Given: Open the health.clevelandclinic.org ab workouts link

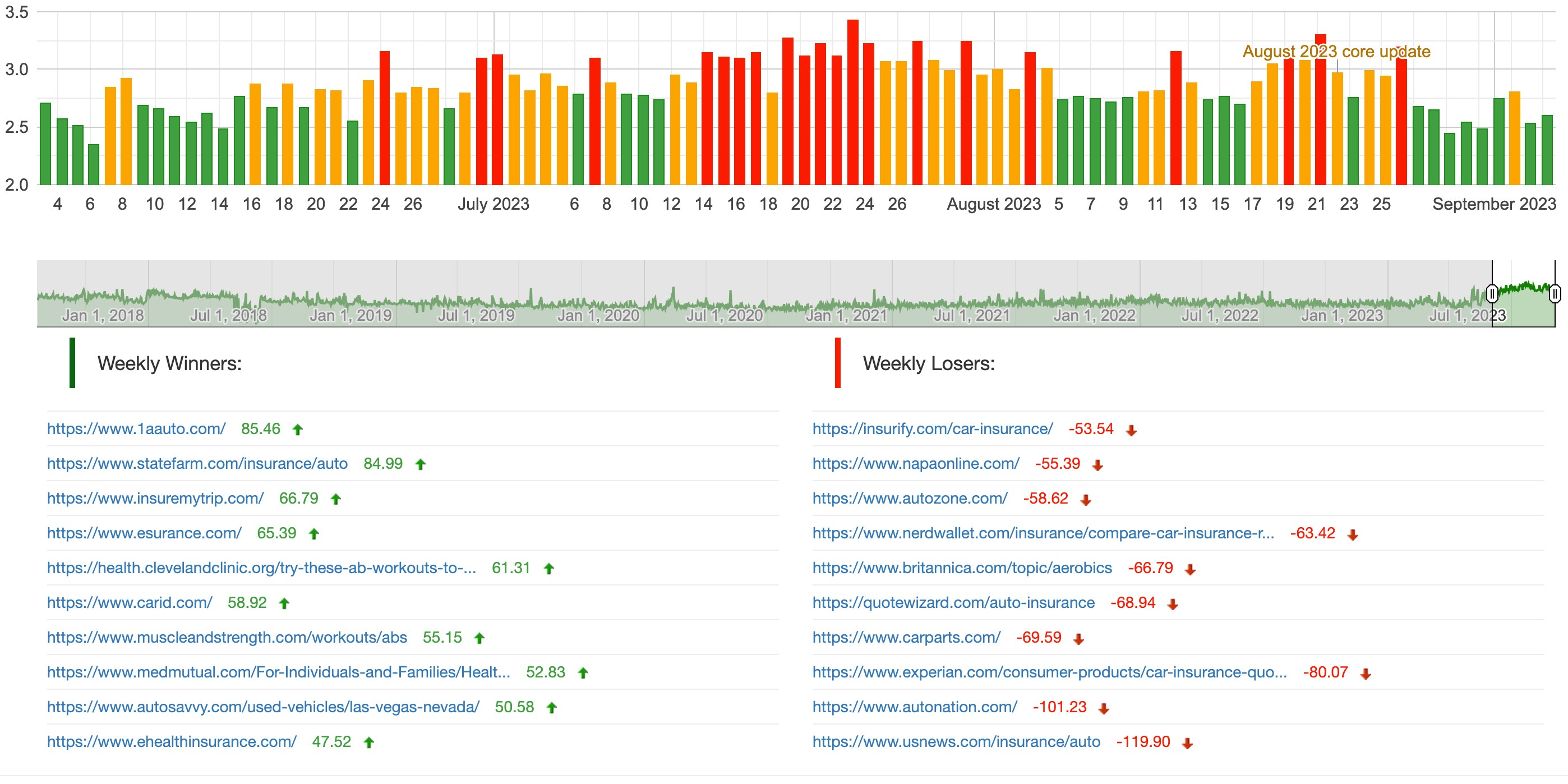Looking at the screenshot, I should pyautogui.click(x=262, y=568).
